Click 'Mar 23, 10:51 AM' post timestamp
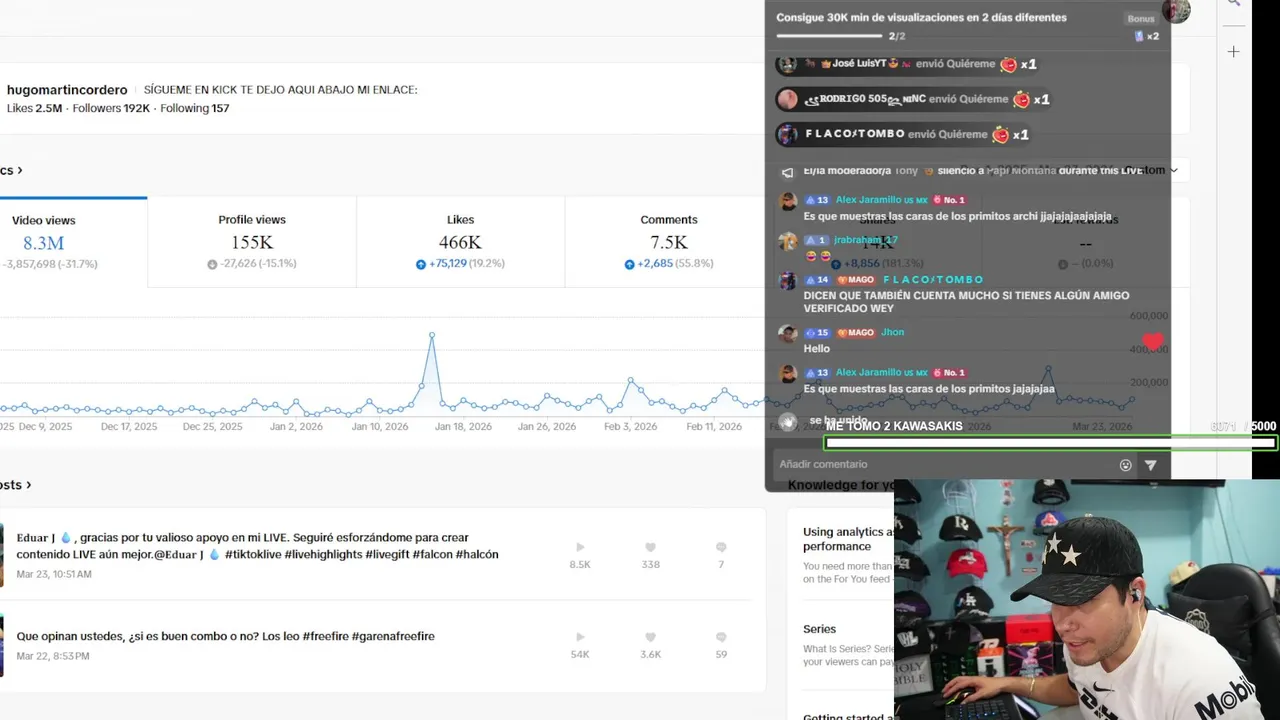Screen dimensions: 1280x720 [54, 574]
